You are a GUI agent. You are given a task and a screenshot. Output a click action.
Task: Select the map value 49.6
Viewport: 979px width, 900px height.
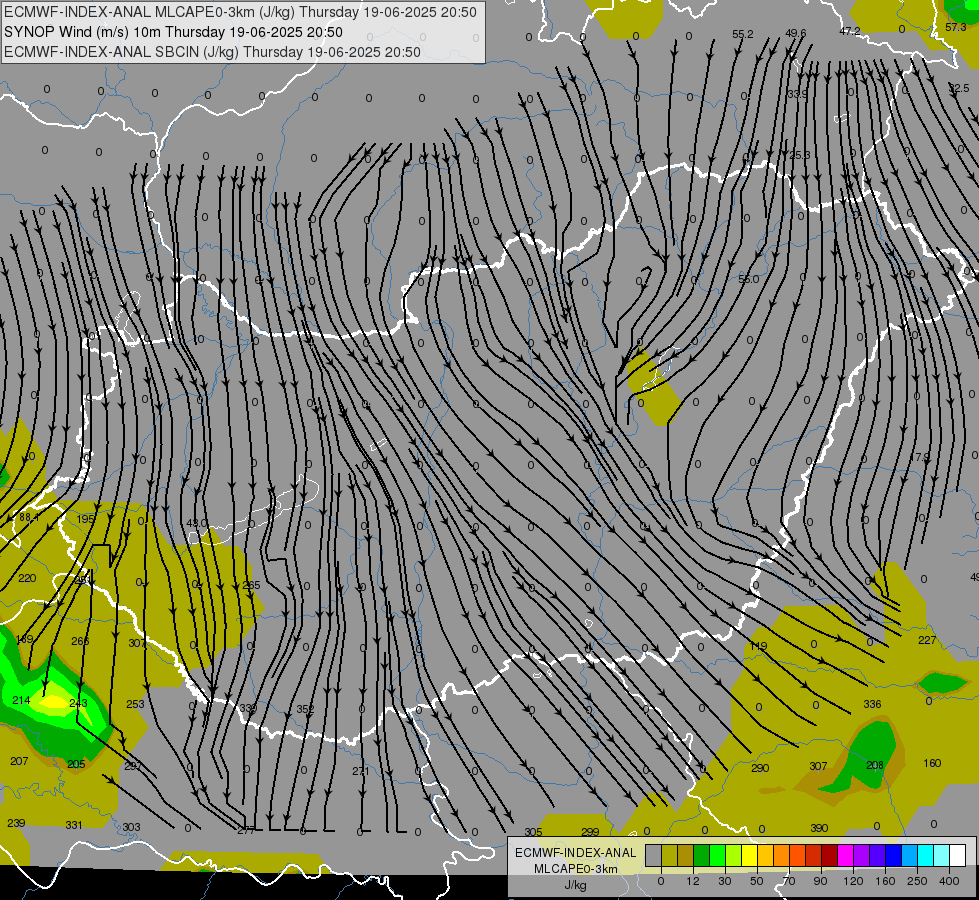pos(795,33)
